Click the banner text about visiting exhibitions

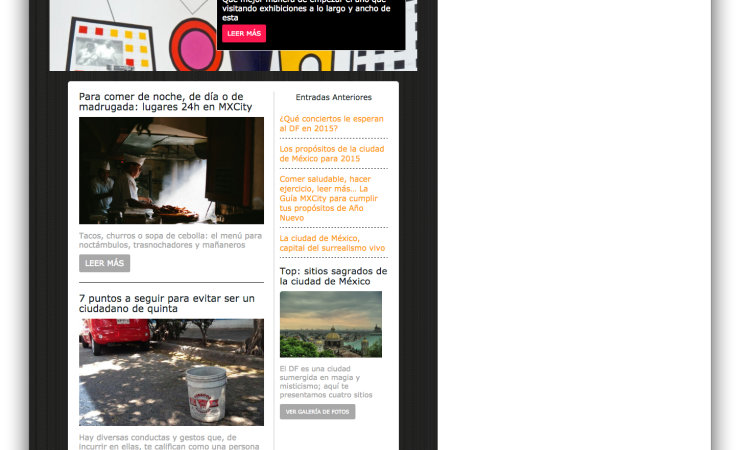pos(310,10)
